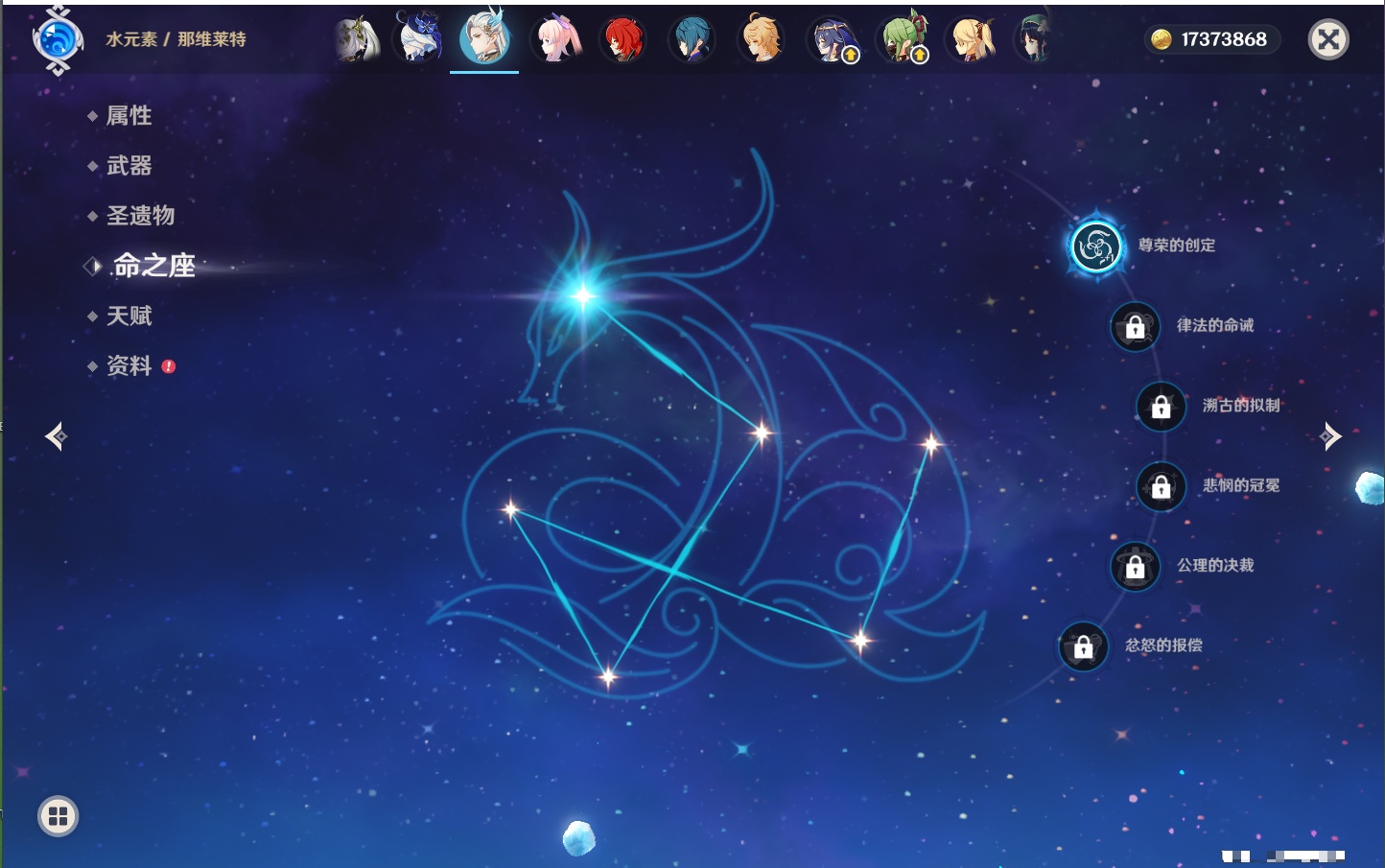Image resolution: width=1385 pixels, height=868 pixels.
Task: Click the Mora balance 17373868
Action: pyautogui.click(x=1224, y=39)
